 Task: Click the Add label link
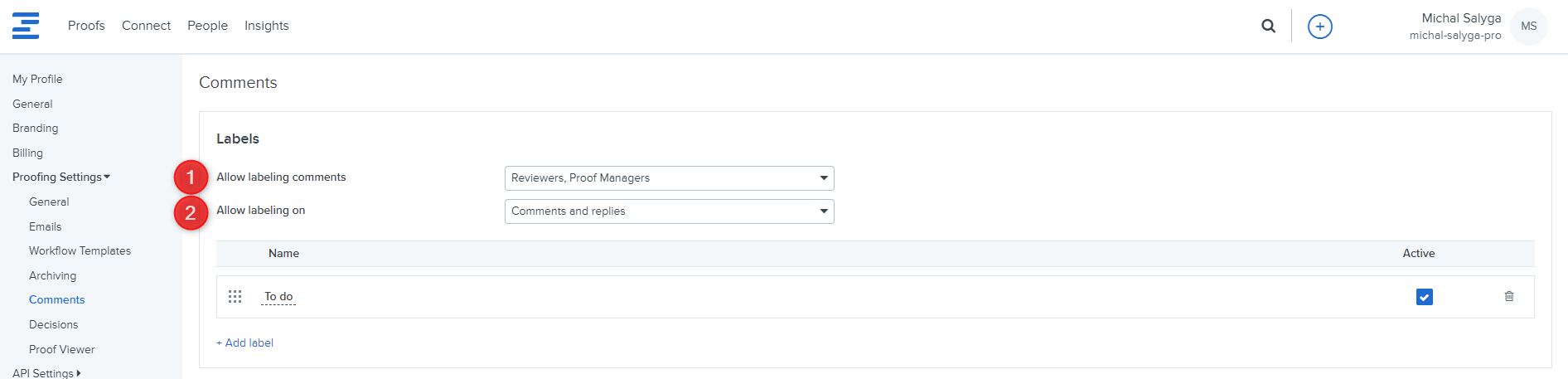pyautogui.click(x=245, y=343)
